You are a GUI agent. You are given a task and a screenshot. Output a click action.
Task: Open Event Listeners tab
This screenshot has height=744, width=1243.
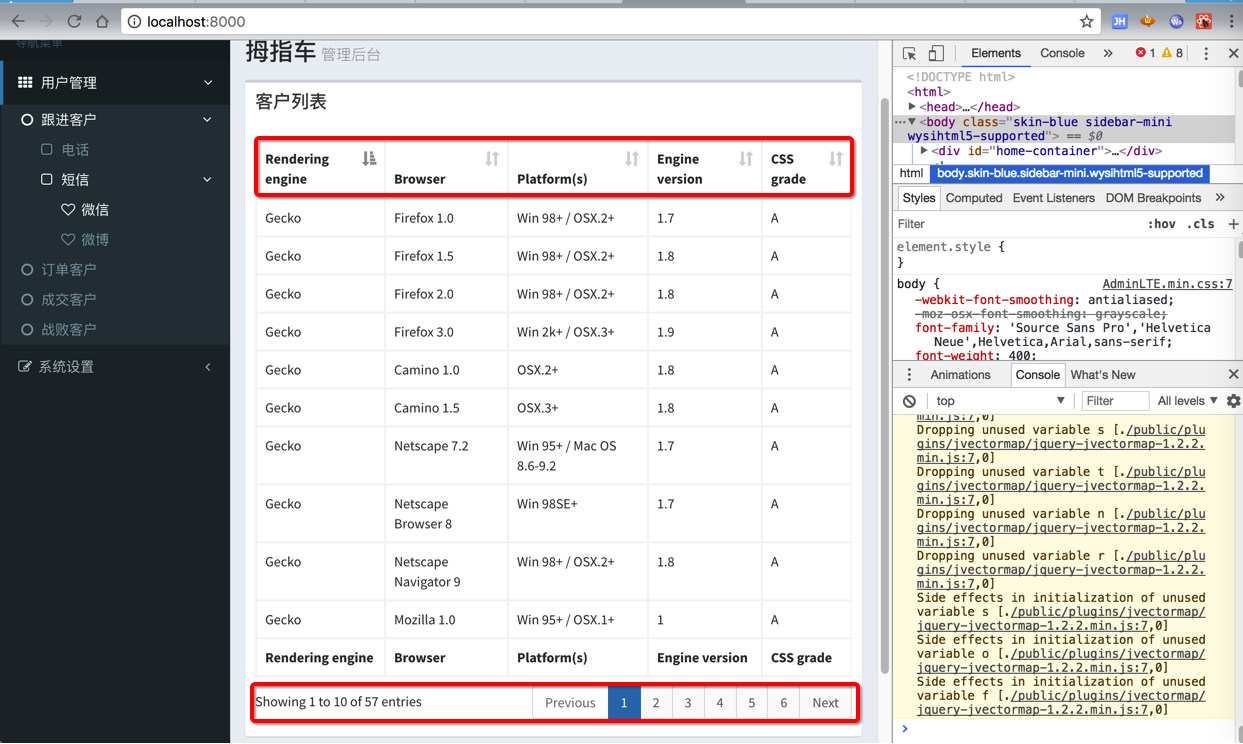click(x=1054, y=198)
